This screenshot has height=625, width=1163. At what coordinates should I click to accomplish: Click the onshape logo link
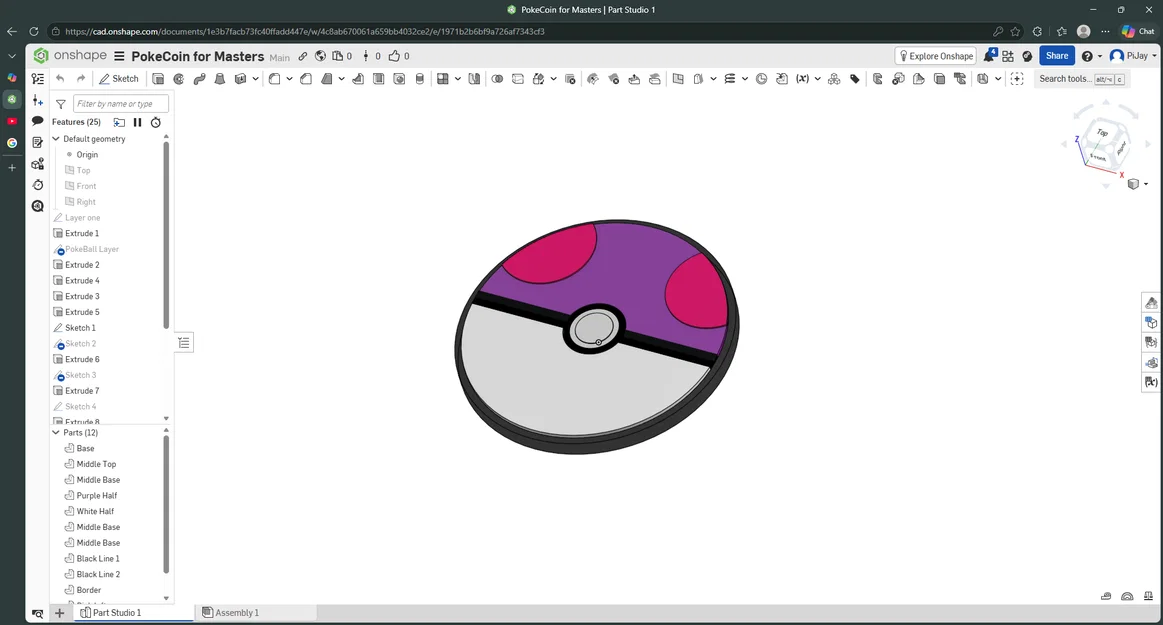(70, 56)
